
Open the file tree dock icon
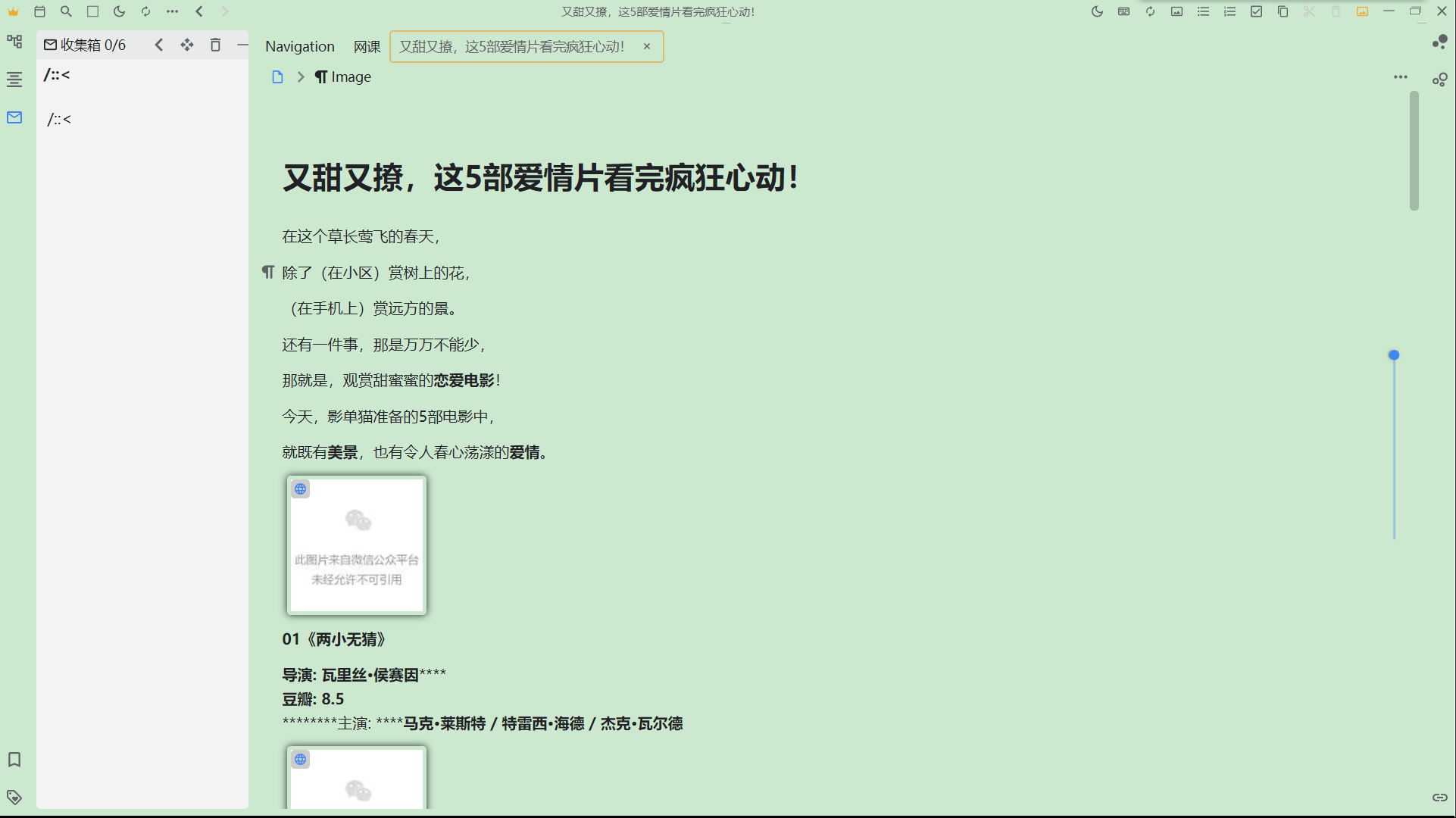tap(14, 42)
